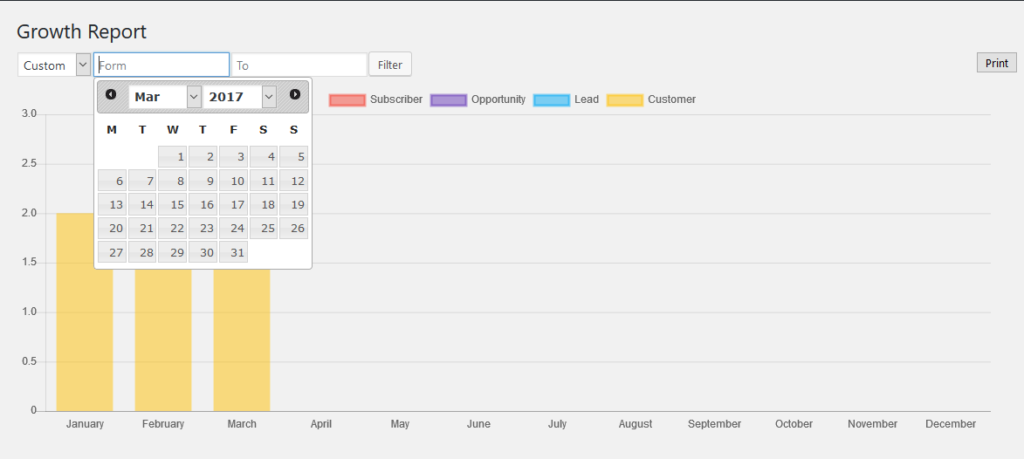Open the month dropdown showing Mar
The image size is (1024, 459).
pyautogui.click(x=164, y=97)
